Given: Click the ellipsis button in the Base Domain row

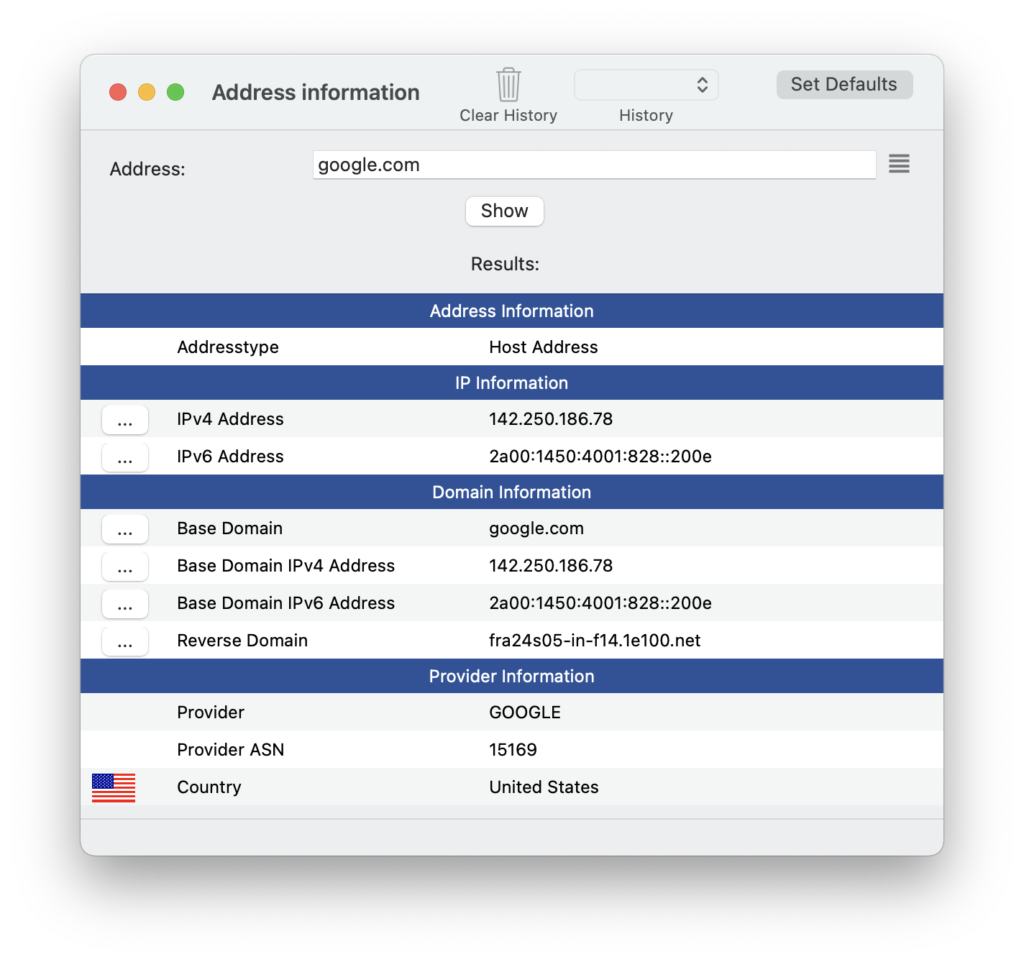Looking at the screenshot, I should point(125,528).
